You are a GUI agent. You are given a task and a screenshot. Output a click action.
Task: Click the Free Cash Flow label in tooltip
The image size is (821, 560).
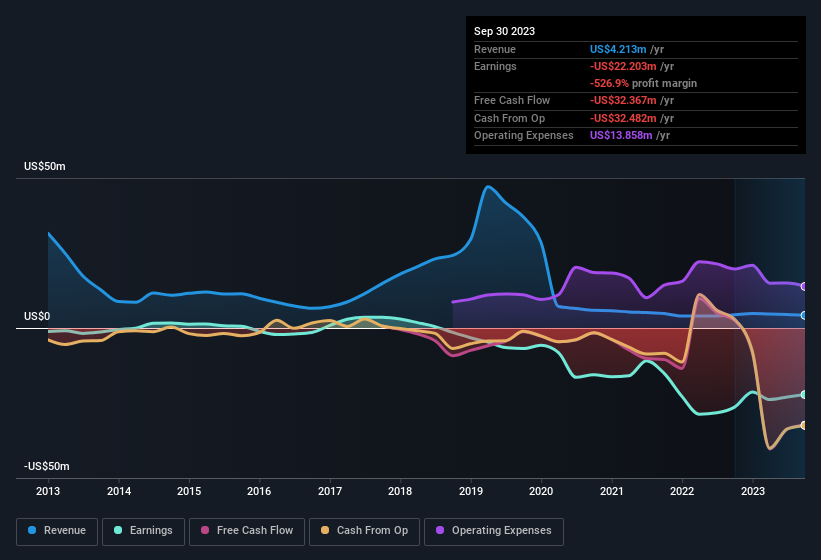pos(512,100)
